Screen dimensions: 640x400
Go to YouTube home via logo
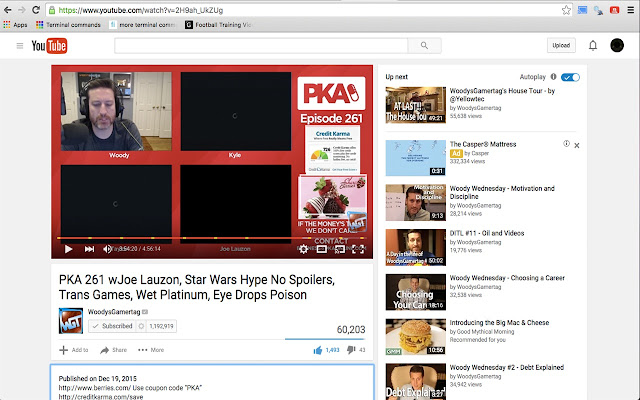point(49,46)
